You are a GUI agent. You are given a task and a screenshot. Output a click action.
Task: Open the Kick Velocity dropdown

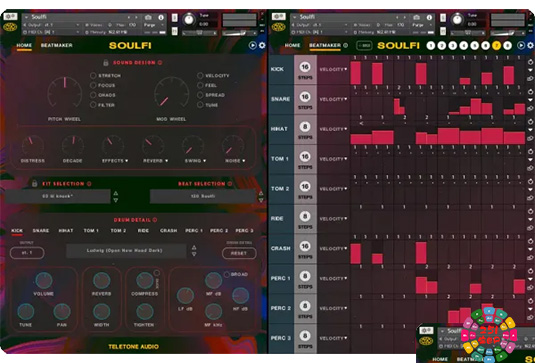click(333, 69)
